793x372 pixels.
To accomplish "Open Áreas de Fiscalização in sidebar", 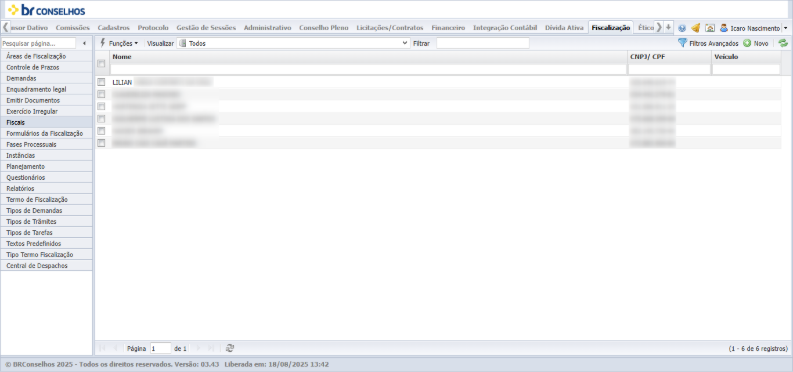I will click(47, 57).
